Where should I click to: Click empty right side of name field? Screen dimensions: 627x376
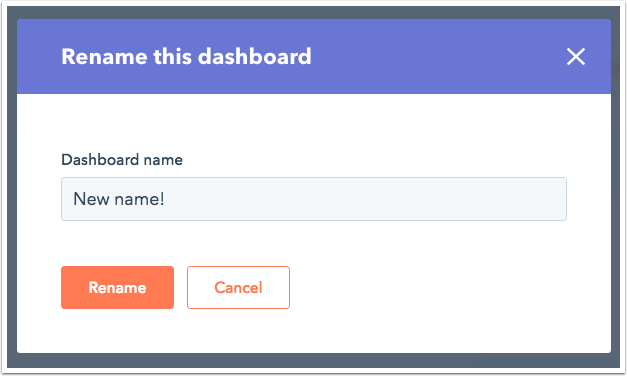click(x=400, y=199)
